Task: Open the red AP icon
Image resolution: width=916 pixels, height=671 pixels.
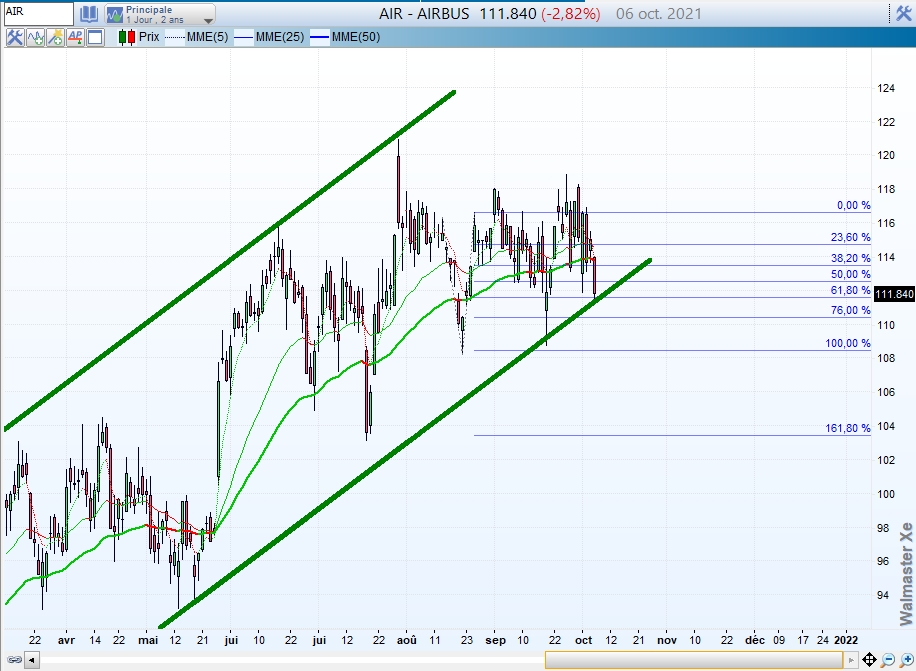Action: [75, 37]
